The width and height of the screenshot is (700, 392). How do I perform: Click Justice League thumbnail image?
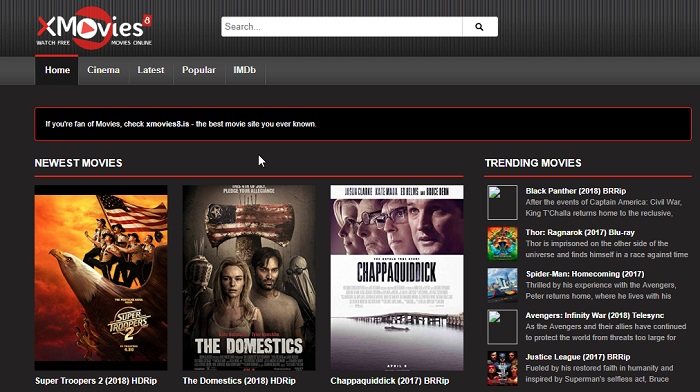502,368
